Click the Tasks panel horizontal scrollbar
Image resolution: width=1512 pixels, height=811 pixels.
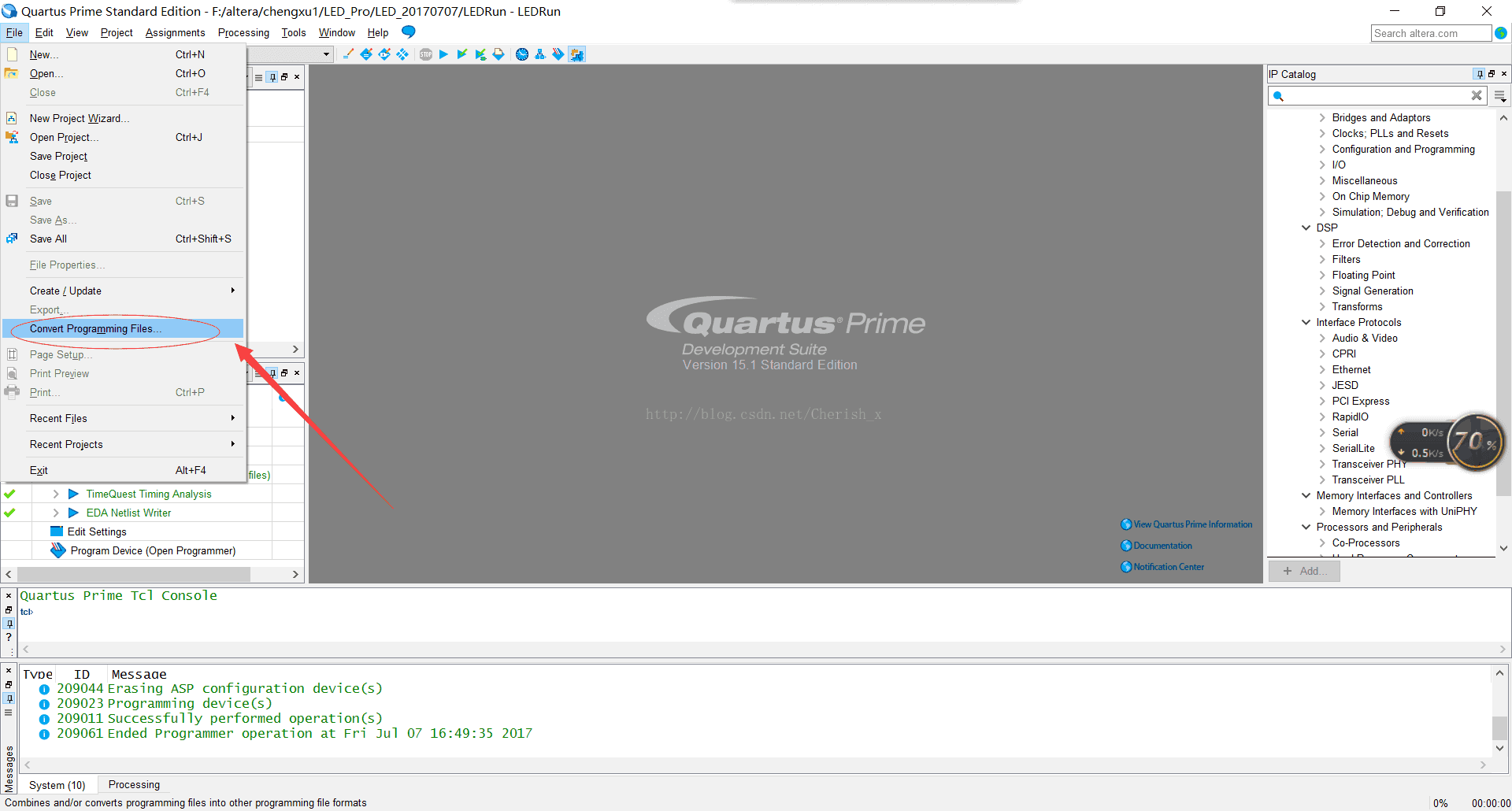[x=134, y=575]
